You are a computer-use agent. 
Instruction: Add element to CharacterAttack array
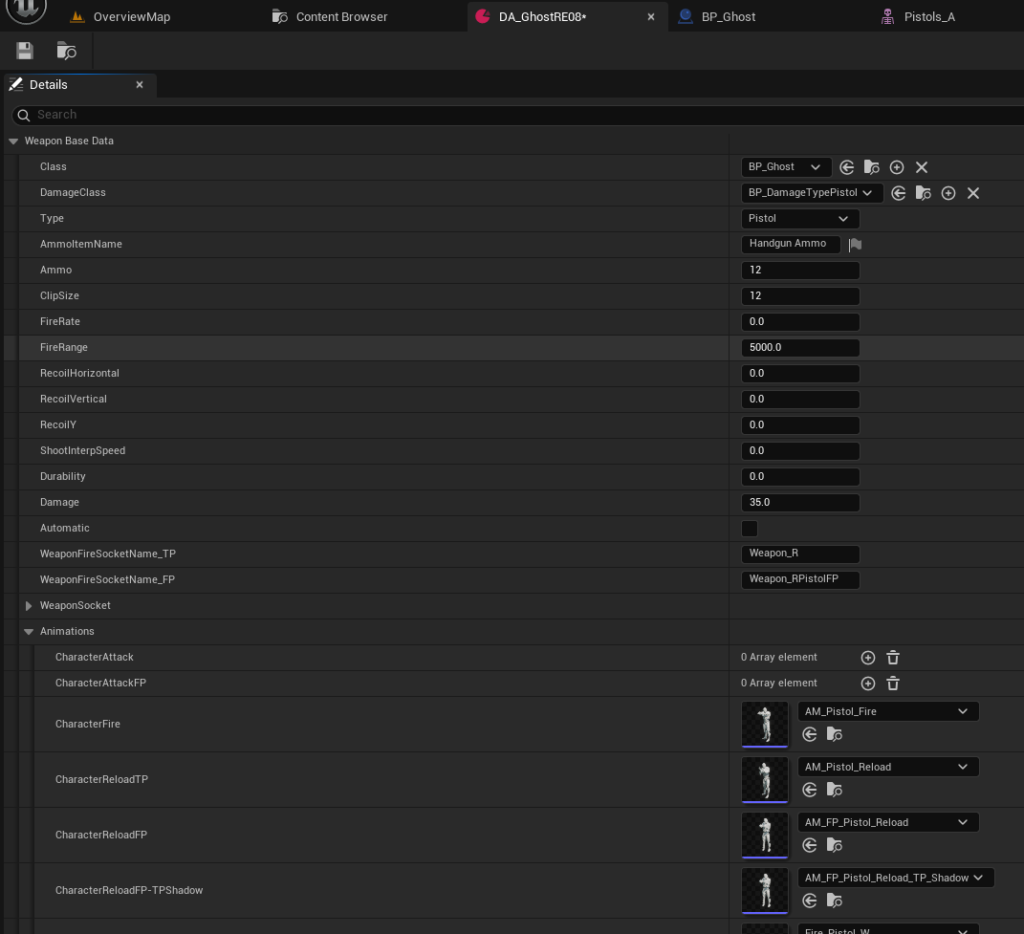pyautogui.click(x=868, y=657)
